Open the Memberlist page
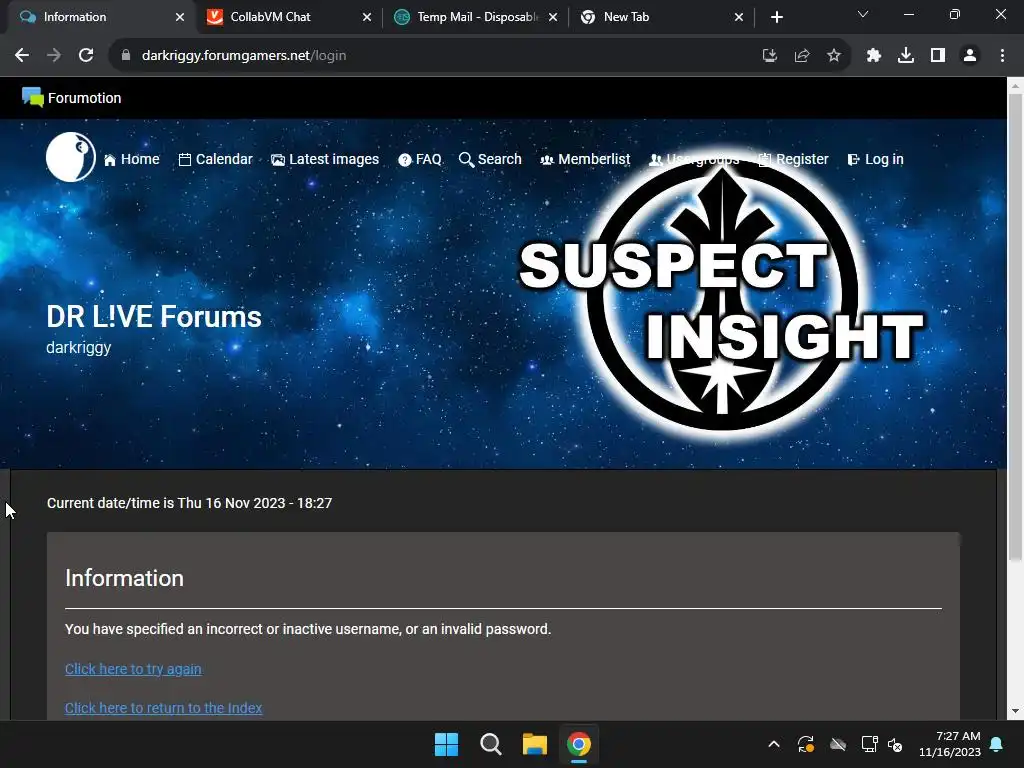The width and height of the screenshot is (1024, 768). (x=585, y=159)
